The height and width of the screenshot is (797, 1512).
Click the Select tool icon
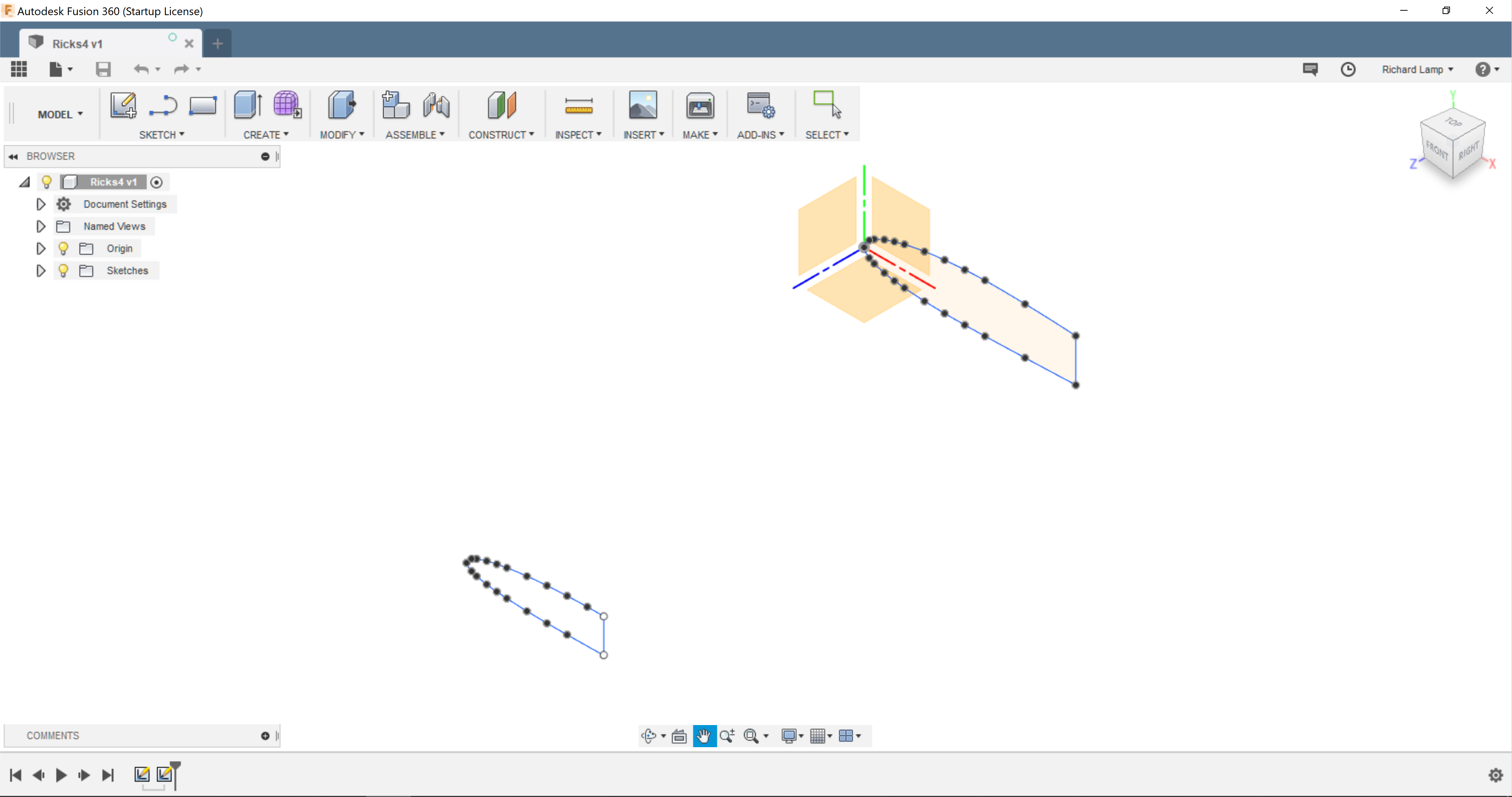(x=827, y=105)
